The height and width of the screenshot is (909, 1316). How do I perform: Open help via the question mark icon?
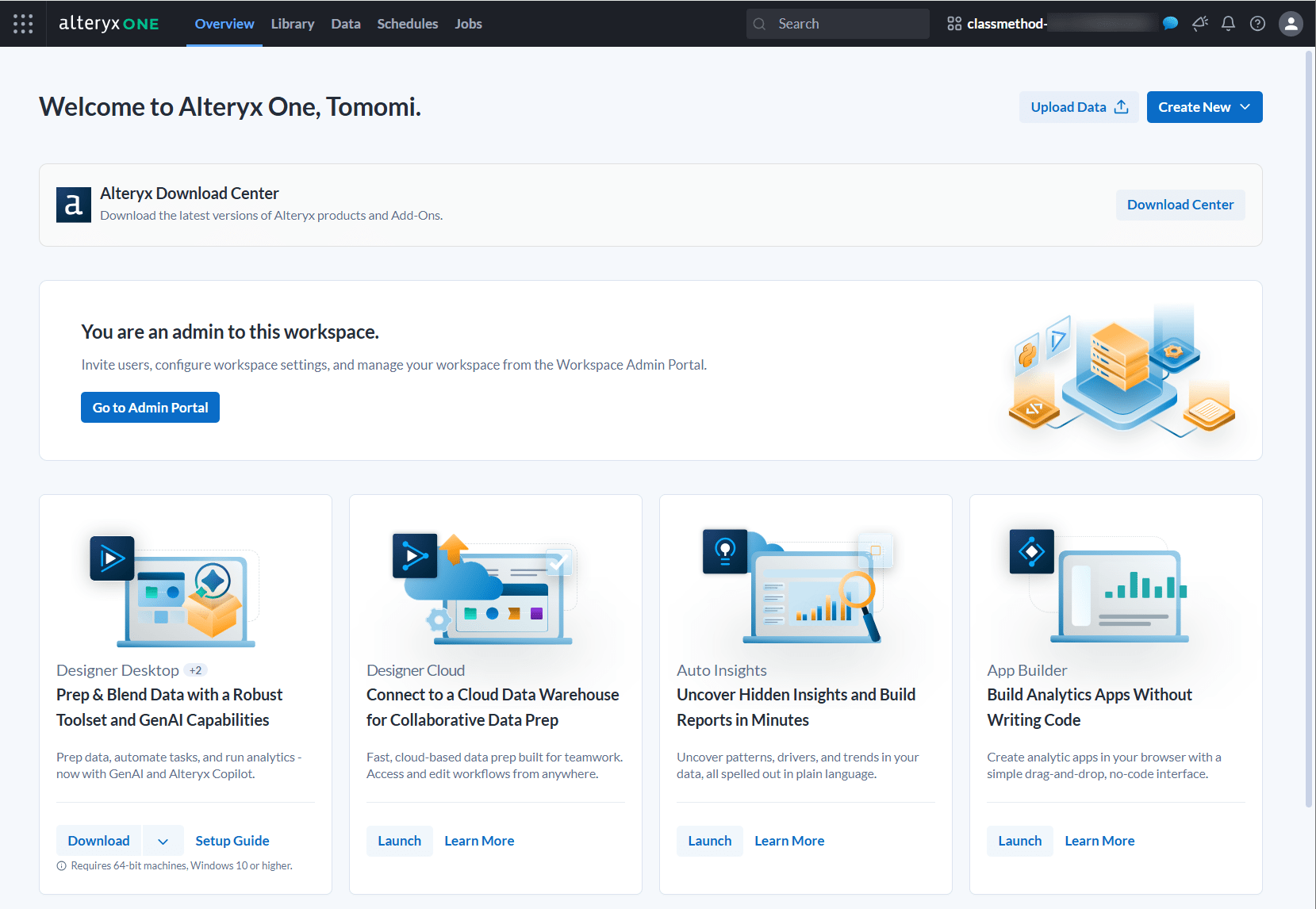point(1257,24)
